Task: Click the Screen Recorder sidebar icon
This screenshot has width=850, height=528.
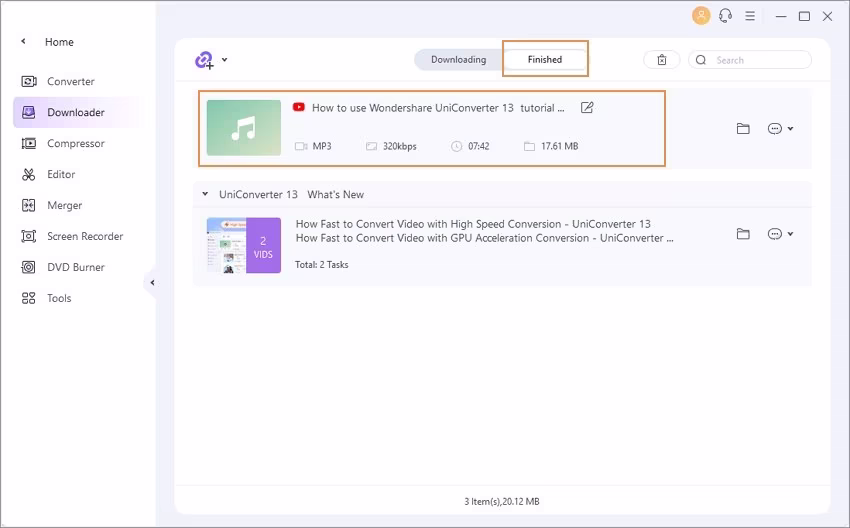Action: (29, 236)
